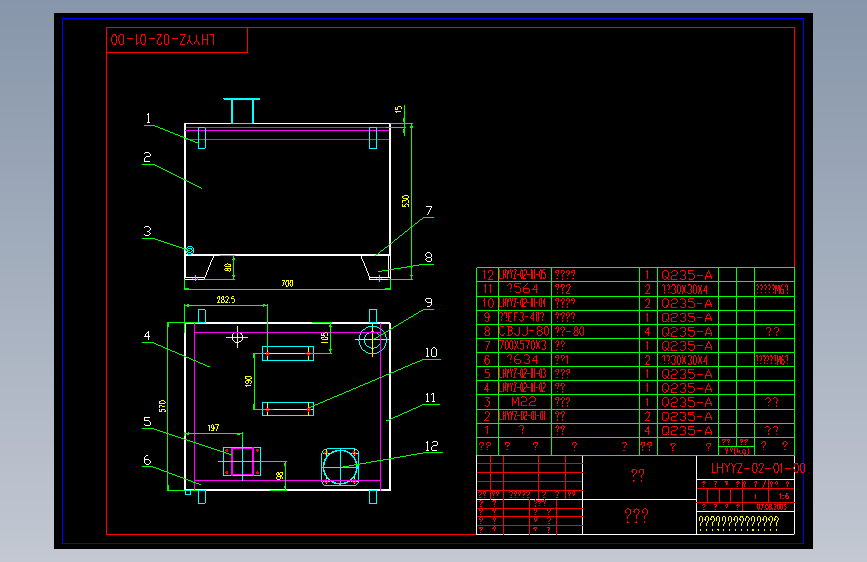
Task: Select callout number 10 in the top view
Action: pos(431,352)
